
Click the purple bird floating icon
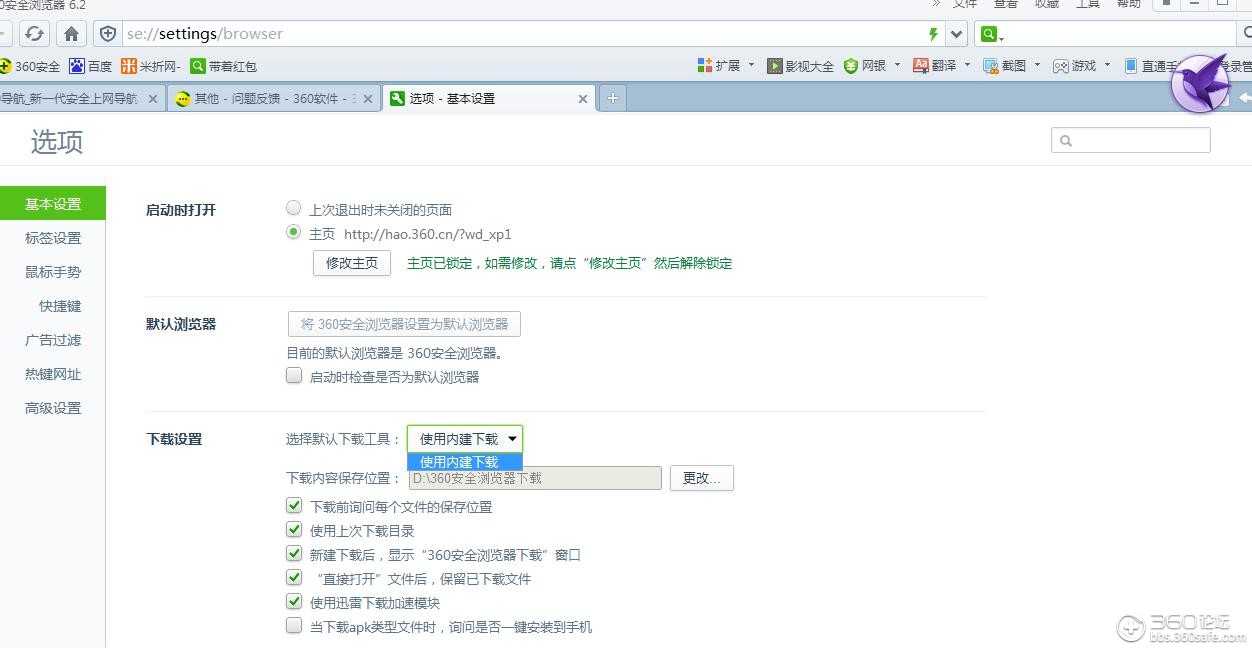click(x=1199, y=84)
